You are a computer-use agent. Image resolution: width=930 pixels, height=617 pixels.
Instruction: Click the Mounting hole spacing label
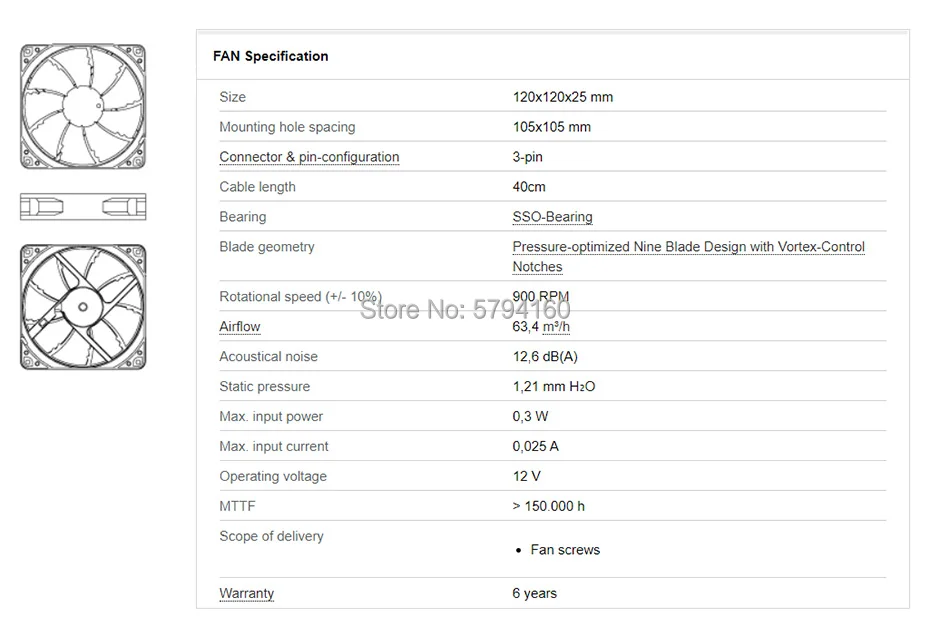tap(287, 127)
